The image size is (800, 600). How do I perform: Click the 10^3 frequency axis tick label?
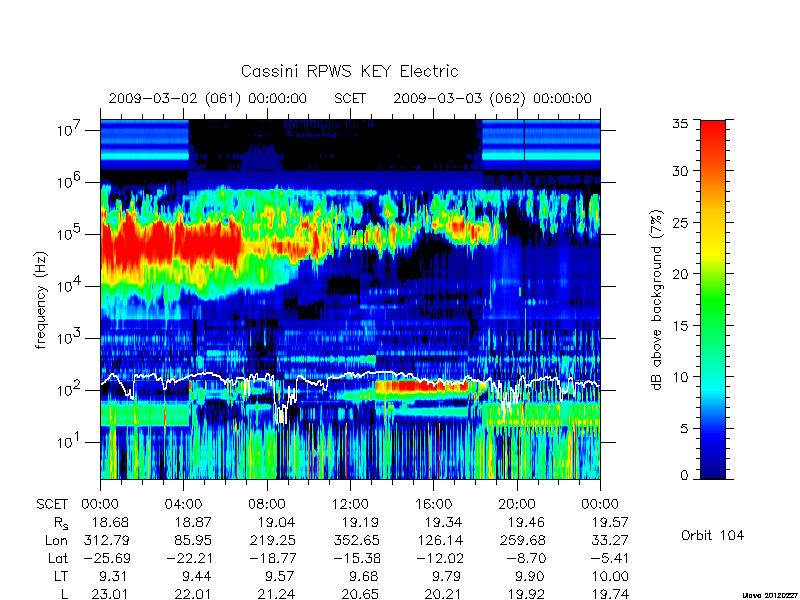70,337
